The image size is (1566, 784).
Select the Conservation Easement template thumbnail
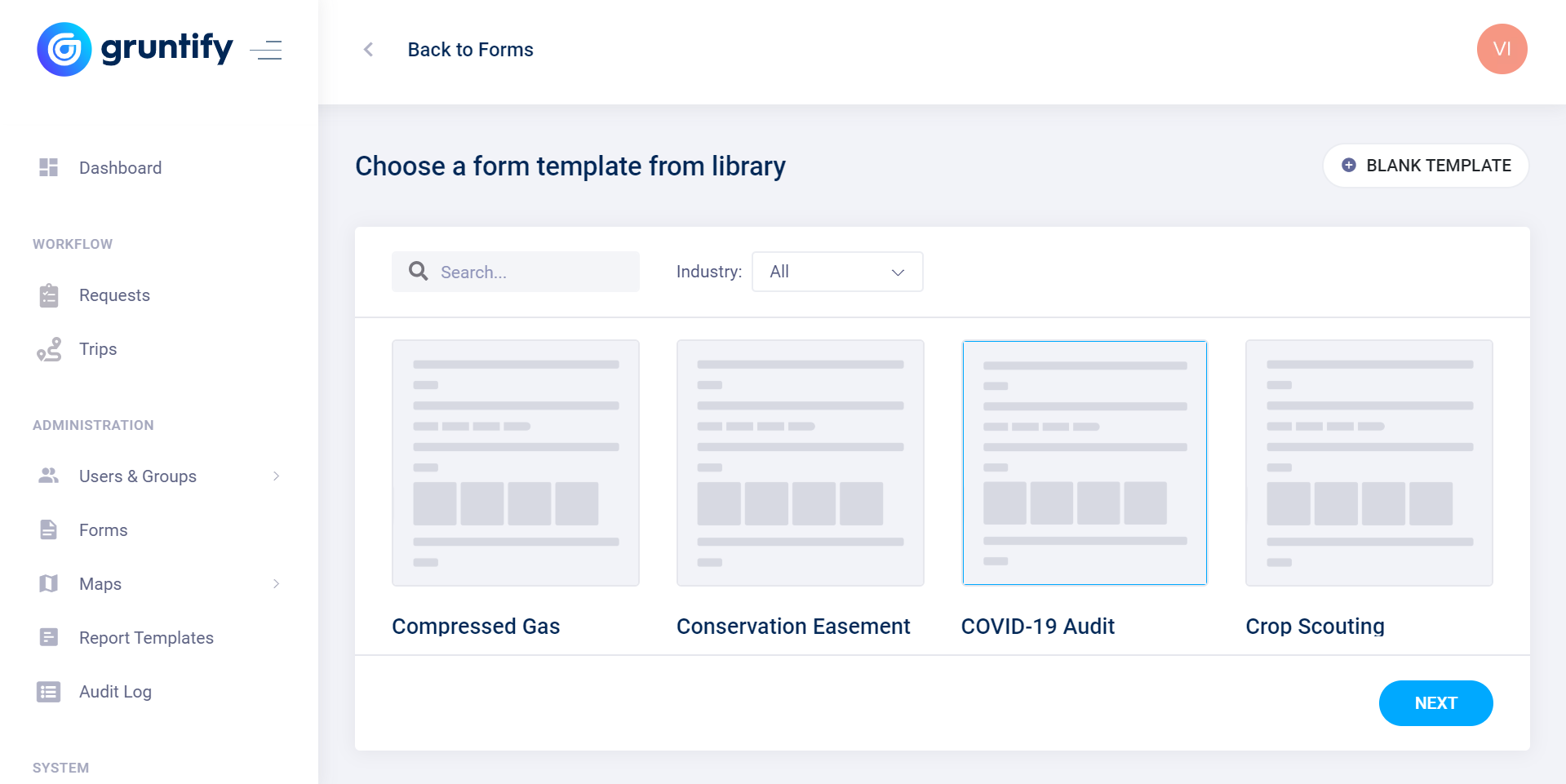[801, 463]
